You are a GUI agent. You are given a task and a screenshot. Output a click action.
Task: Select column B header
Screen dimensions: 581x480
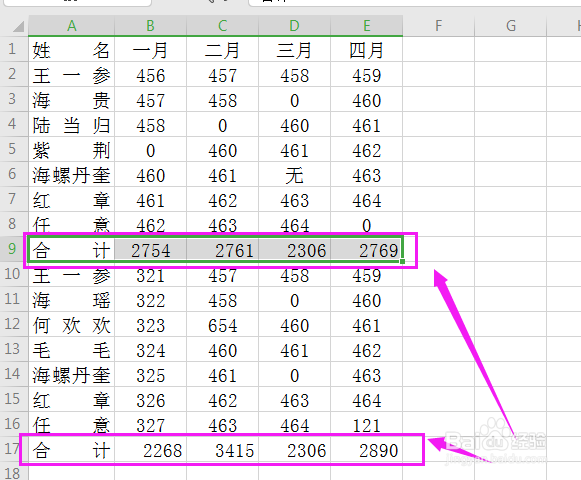150,26
